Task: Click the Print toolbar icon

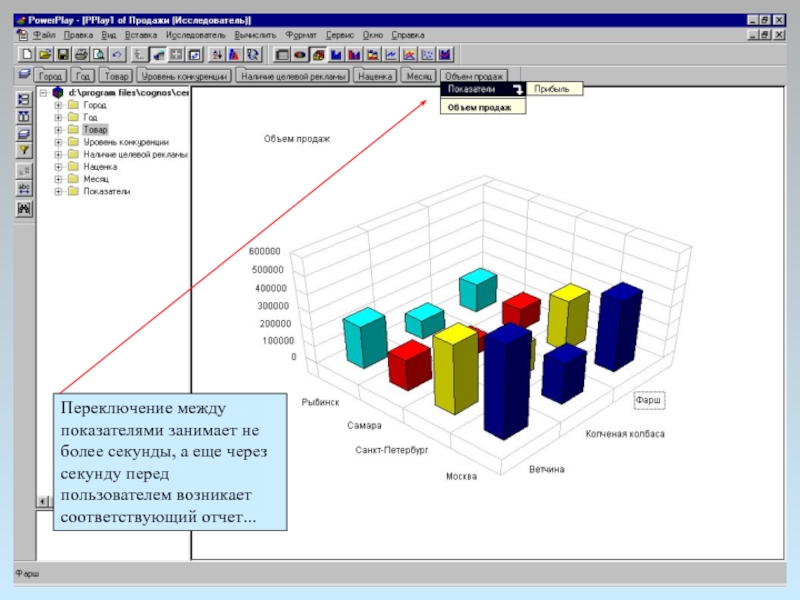Action: [81, 55]
